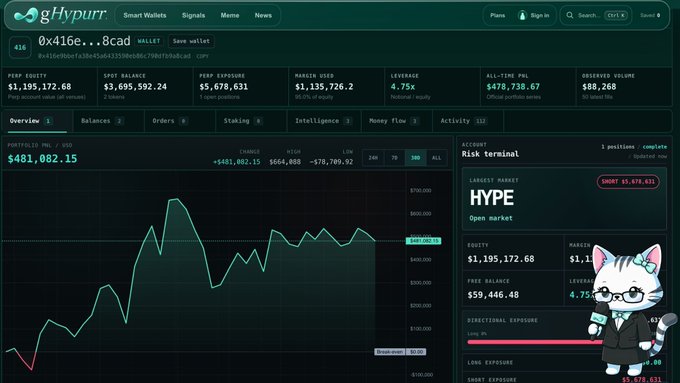Go to the Meme section
Viewport: 680px width, 383px height.
click(x=230, y=15)
